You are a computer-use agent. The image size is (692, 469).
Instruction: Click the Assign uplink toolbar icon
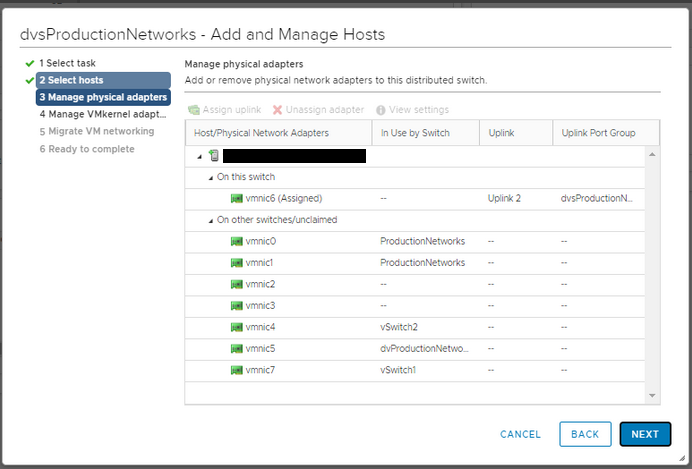point(194,110)
